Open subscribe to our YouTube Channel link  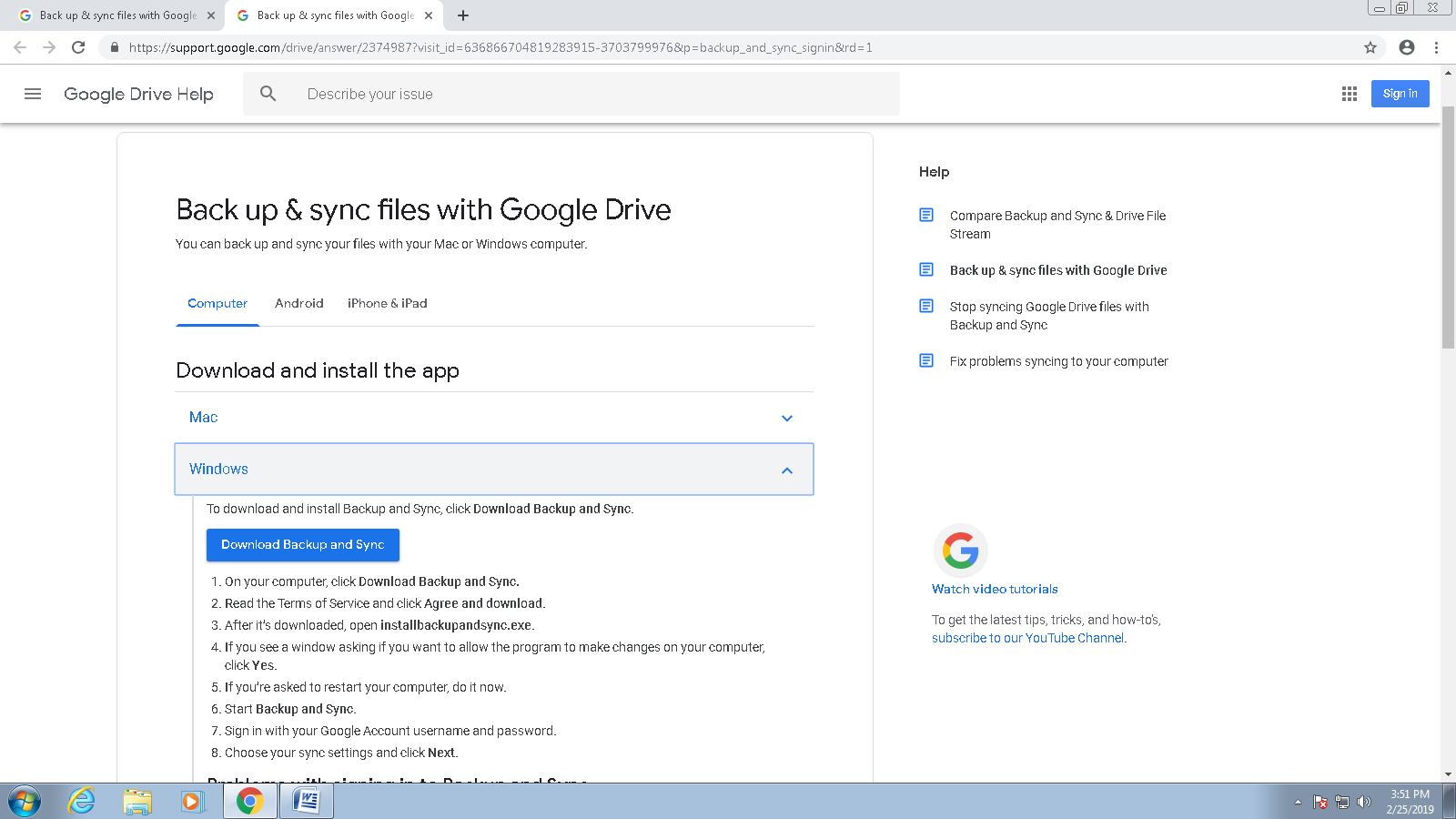click(1027, 638)
